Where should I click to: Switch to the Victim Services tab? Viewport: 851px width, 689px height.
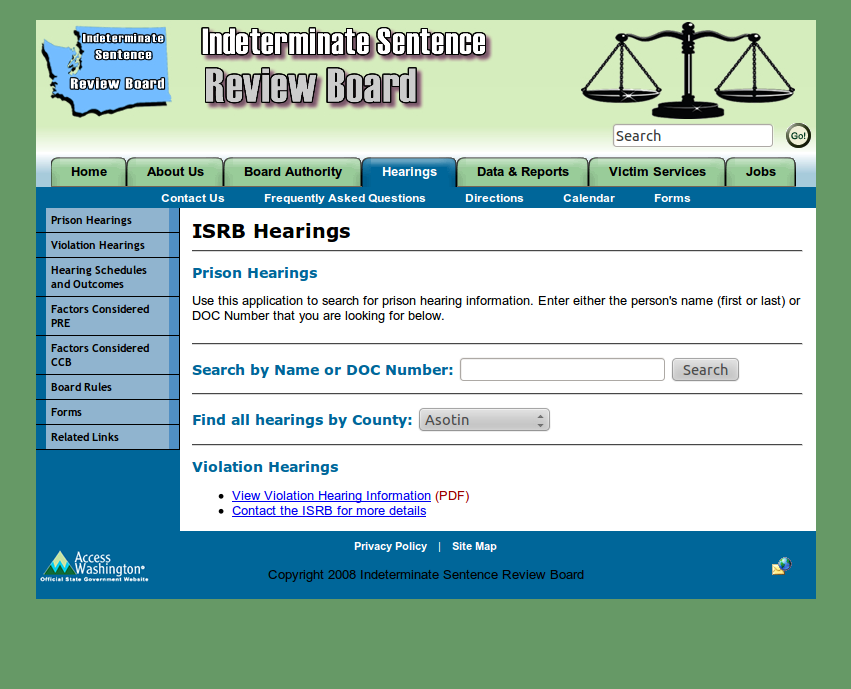pos(657,172)
